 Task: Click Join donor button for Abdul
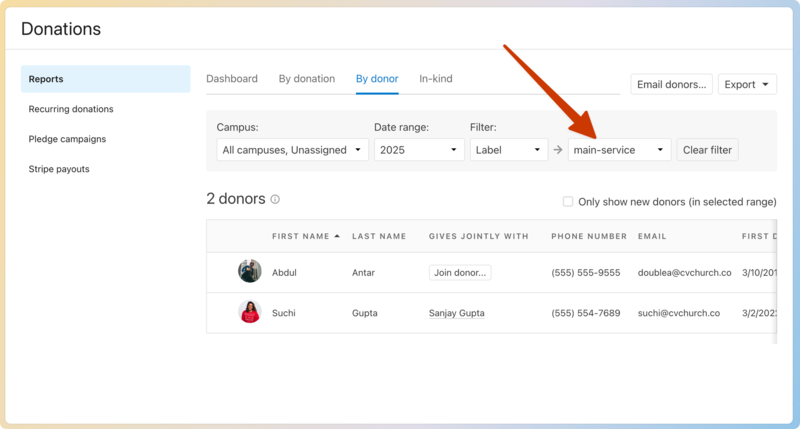tap(459, 272)
